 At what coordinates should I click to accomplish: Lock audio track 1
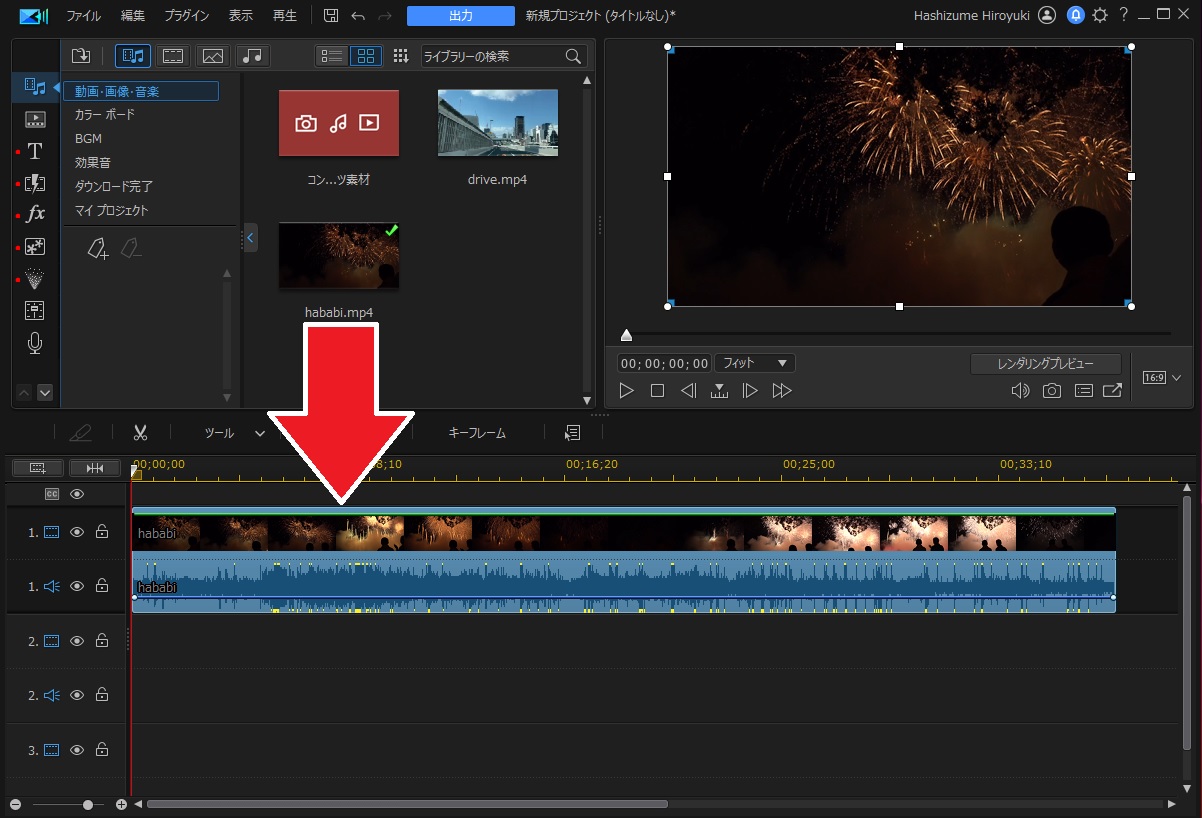click(102, 587)
